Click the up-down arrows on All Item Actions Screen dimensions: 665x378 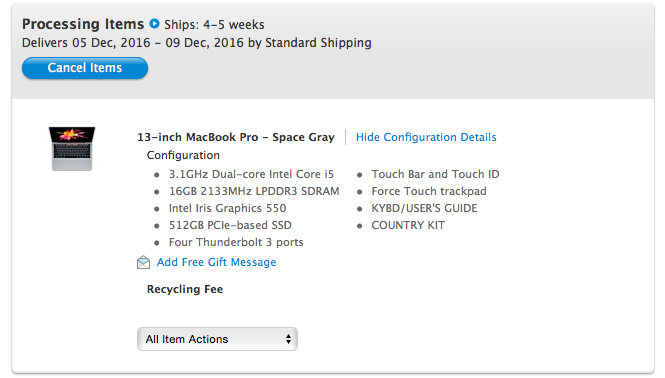coord(288,339)
